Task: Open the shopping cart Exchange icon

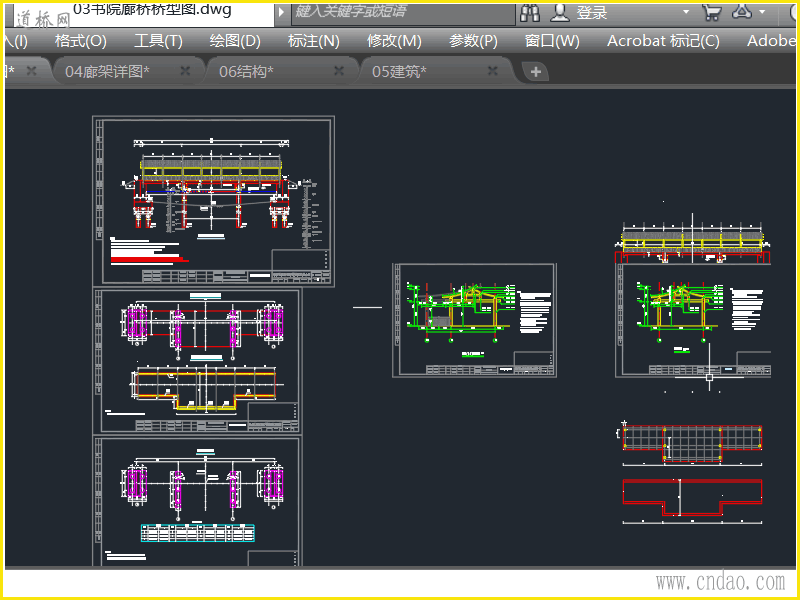Action: pos(712,12)
